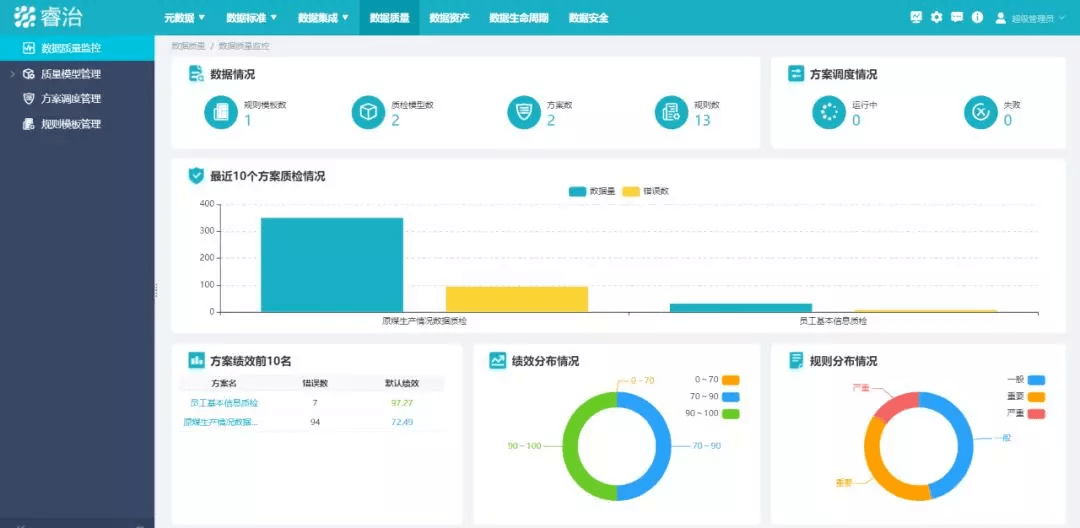Viewport: 1080px width, 528px height.
Task: Click the info icon in top bar
Action: click(977, 17)
